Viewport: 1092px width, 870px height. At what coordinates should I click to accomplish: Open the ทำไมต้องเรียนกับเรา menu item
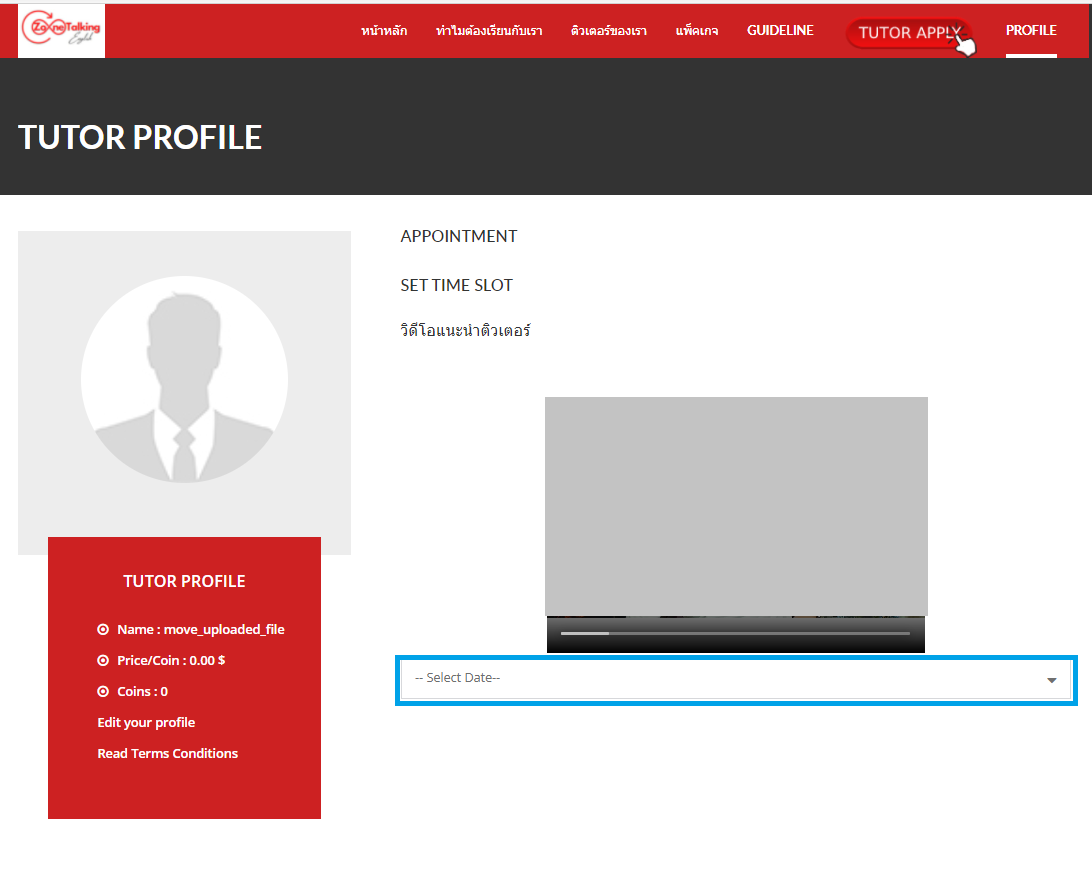[x=489, y=31]
